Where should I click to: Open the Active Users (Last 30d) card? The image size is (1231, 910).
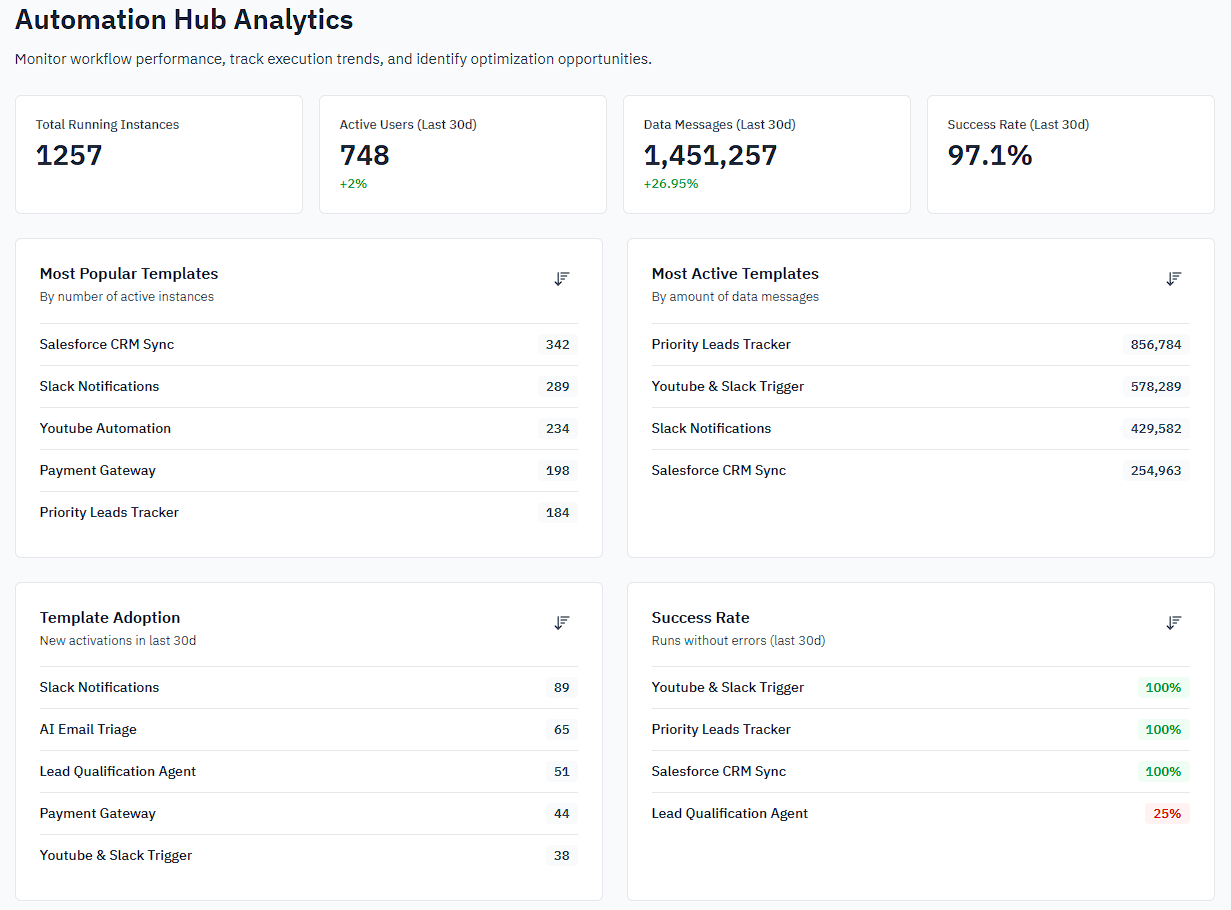click(x=463, y=154)
